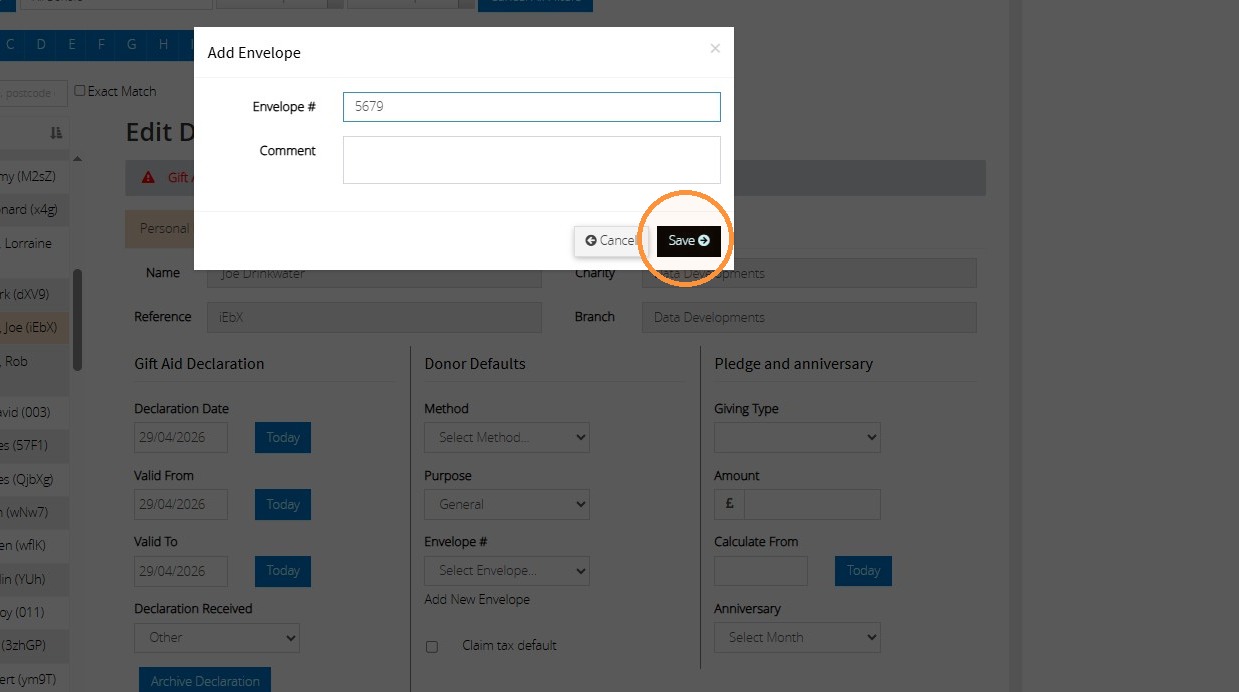Click the Valid To date field
Image resolution: width=1239 pixels, height=692 pixels.
(181, 571)
